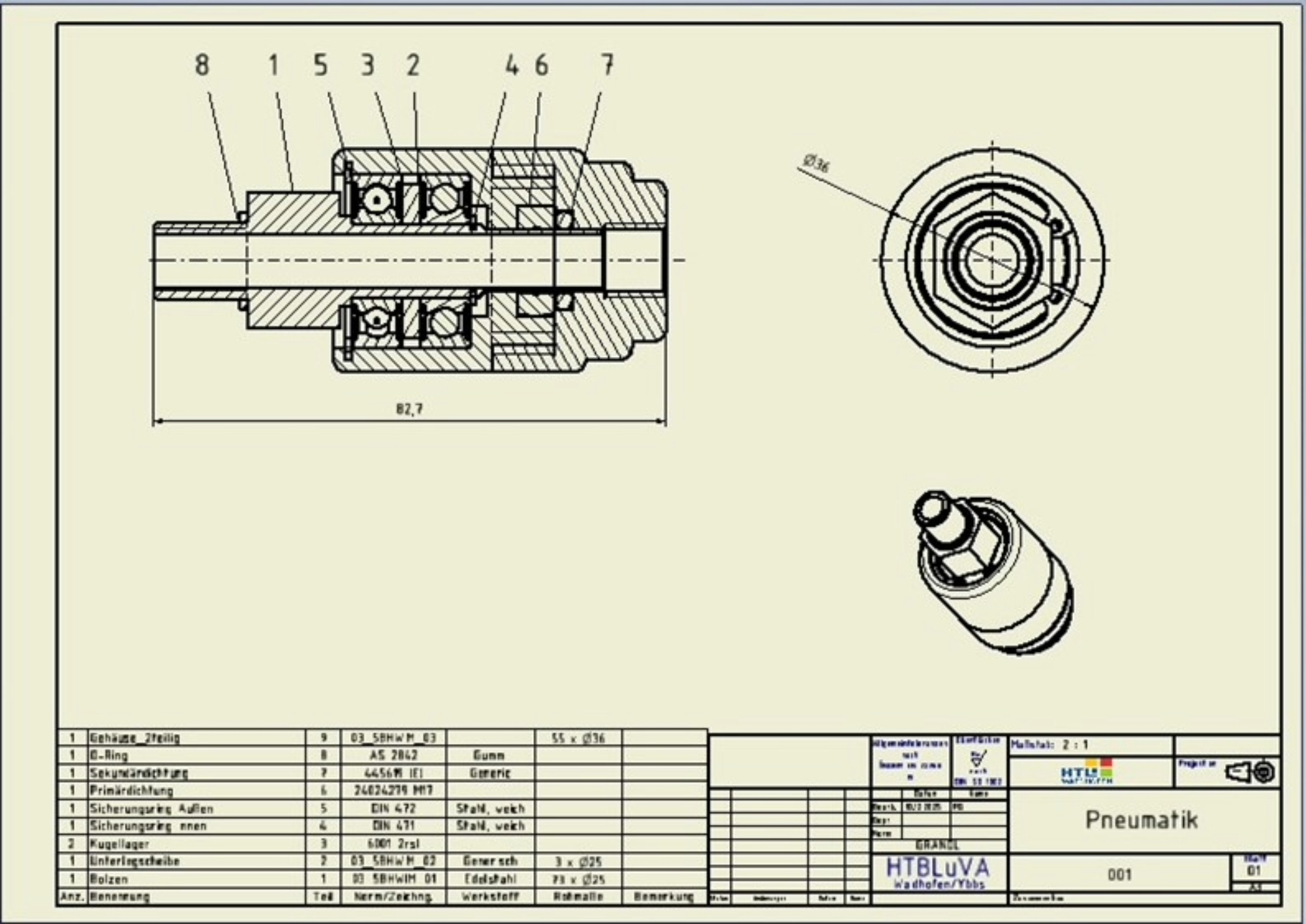Select the Bolzen row in parts list
Screen dimensions: 1306x924
pyautogui.click(x=109, y=879)
